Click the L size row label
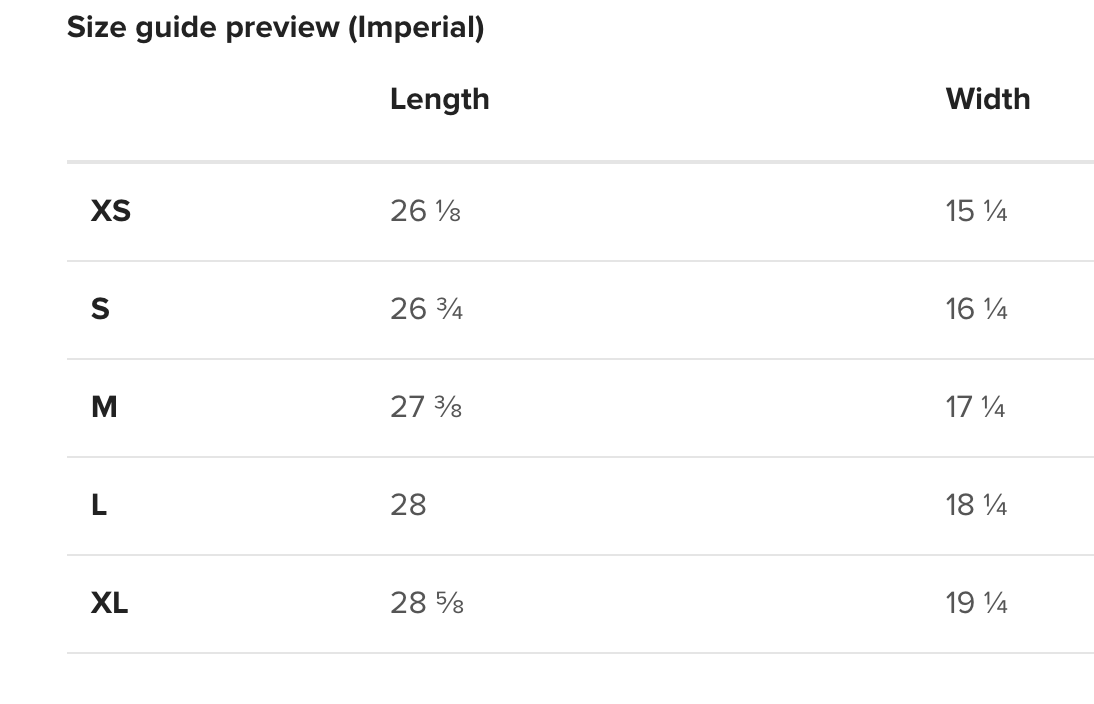The image size is (1094, 704). (x=99, y=505)
